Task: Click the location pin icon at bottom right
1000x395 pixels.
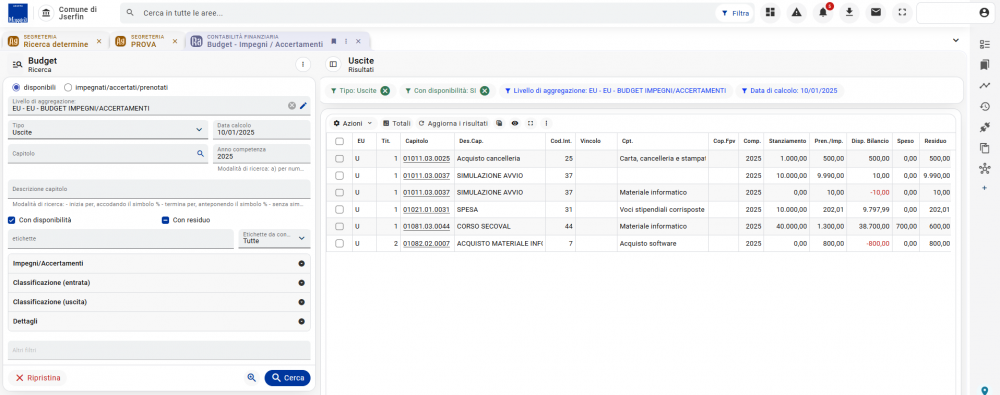Action: [985, 390]
